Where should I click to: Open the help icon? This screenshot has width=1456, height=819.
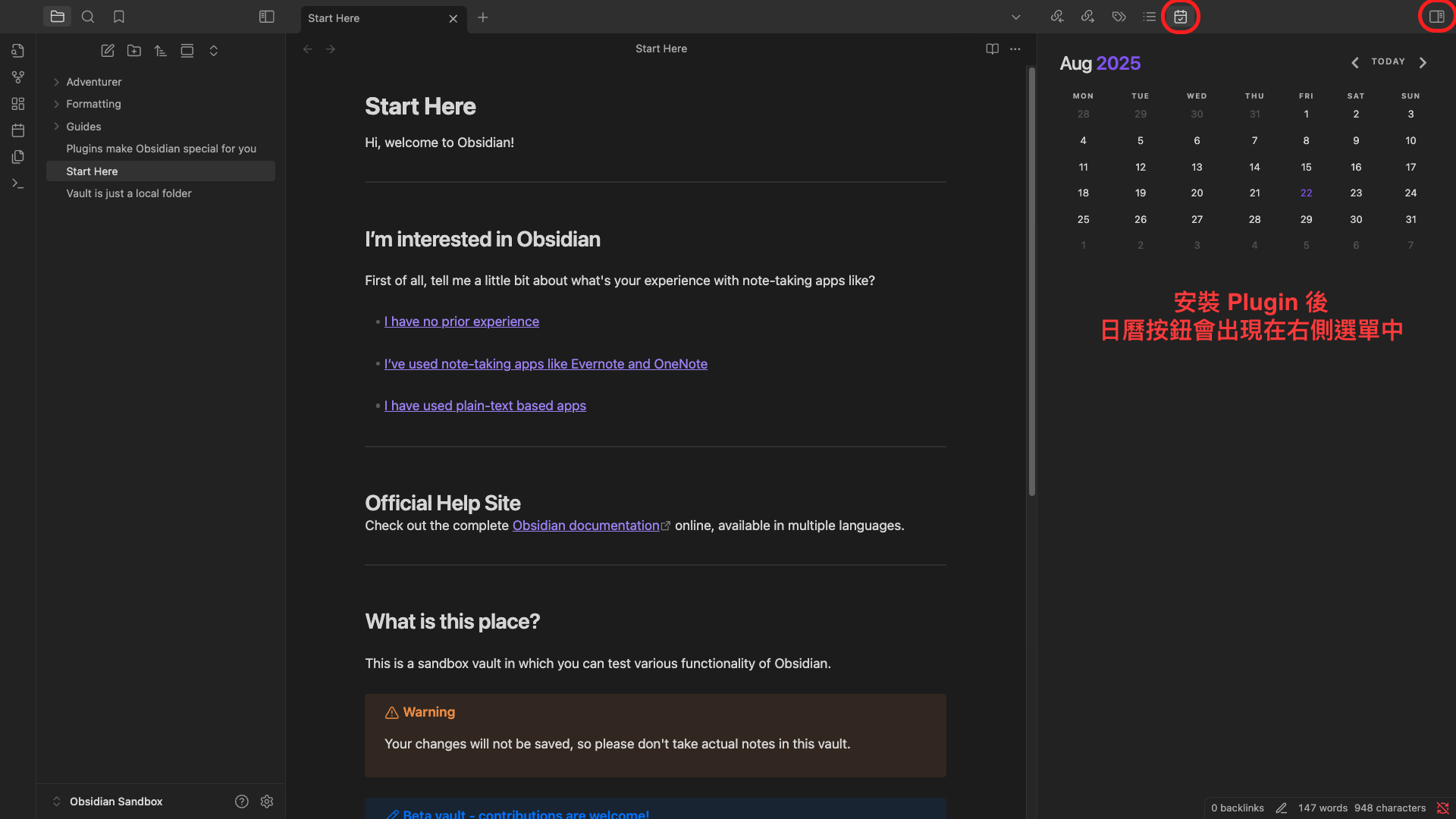242,802
